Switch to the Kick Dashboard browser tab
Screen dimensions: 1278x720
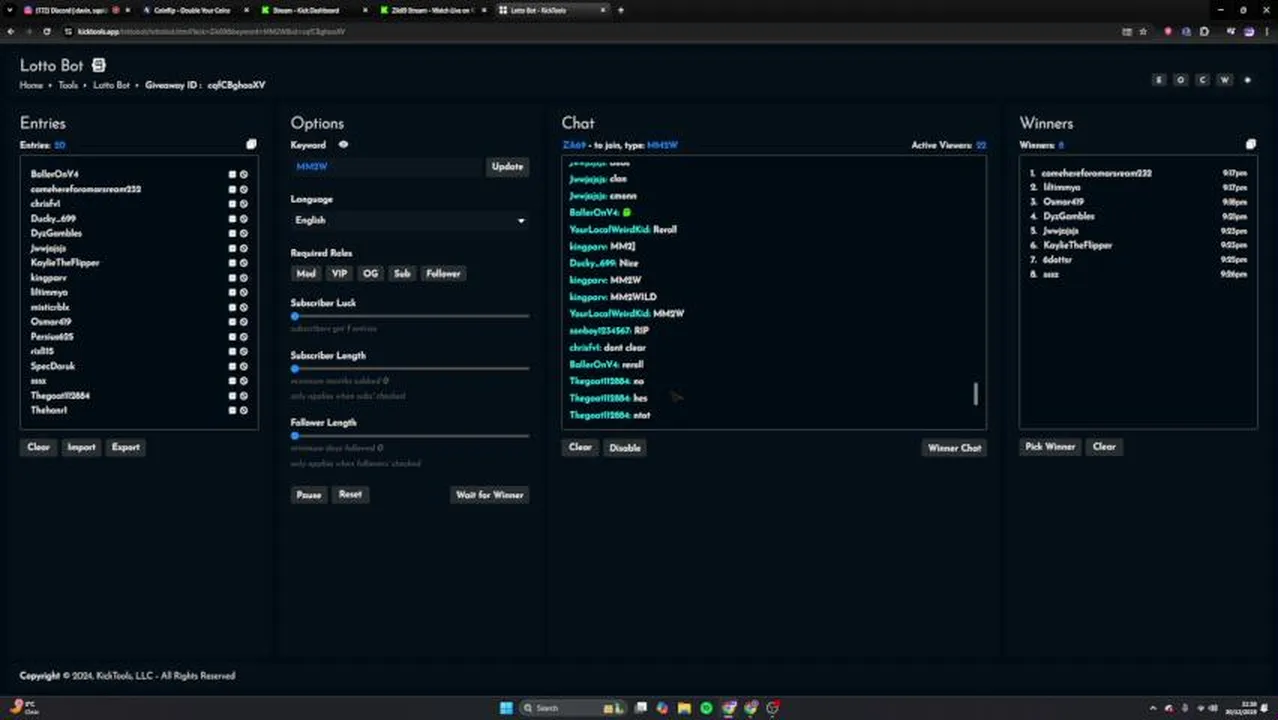[x=310, y=10]
